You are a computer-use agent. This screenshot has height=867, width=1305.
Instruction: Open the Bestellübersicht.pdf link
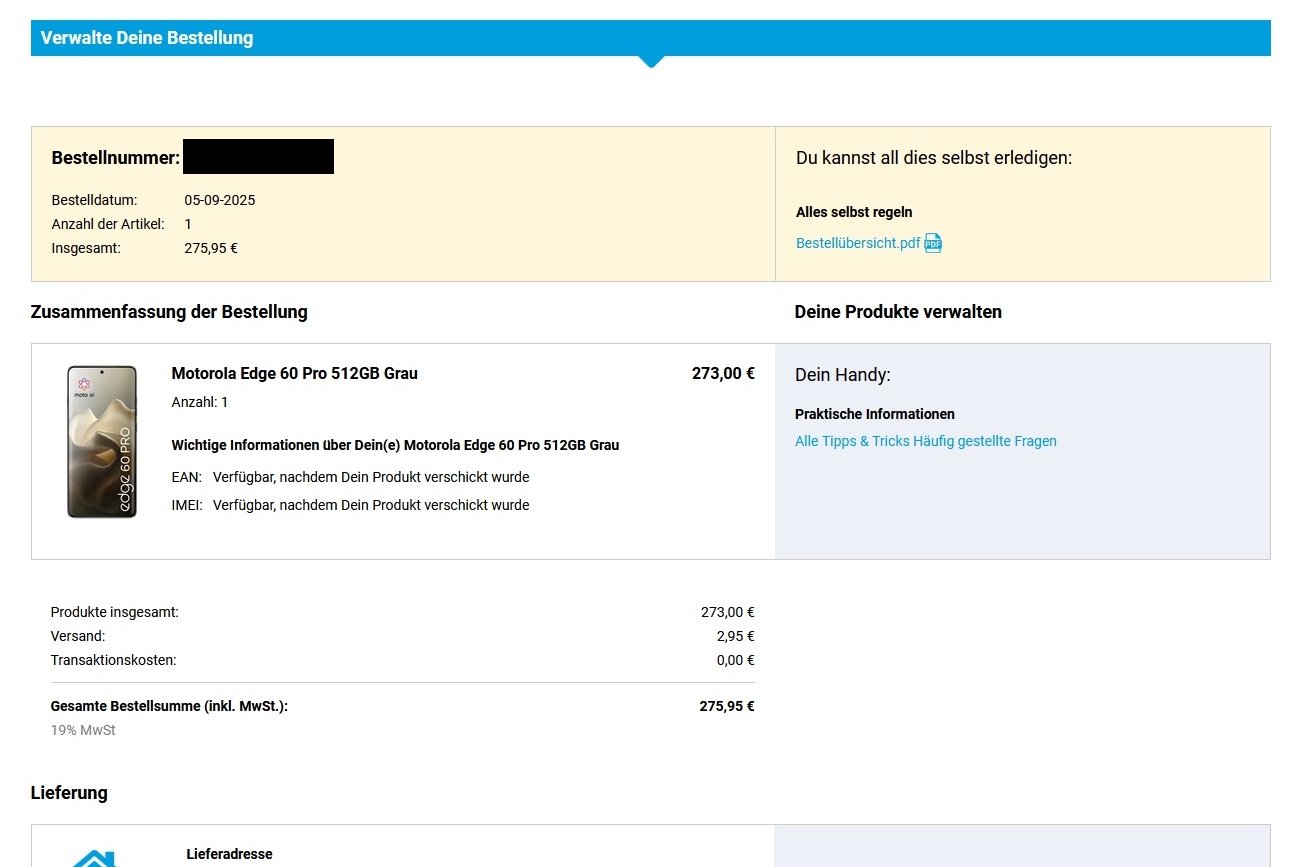pyautogui.click(x=858, y=243)
